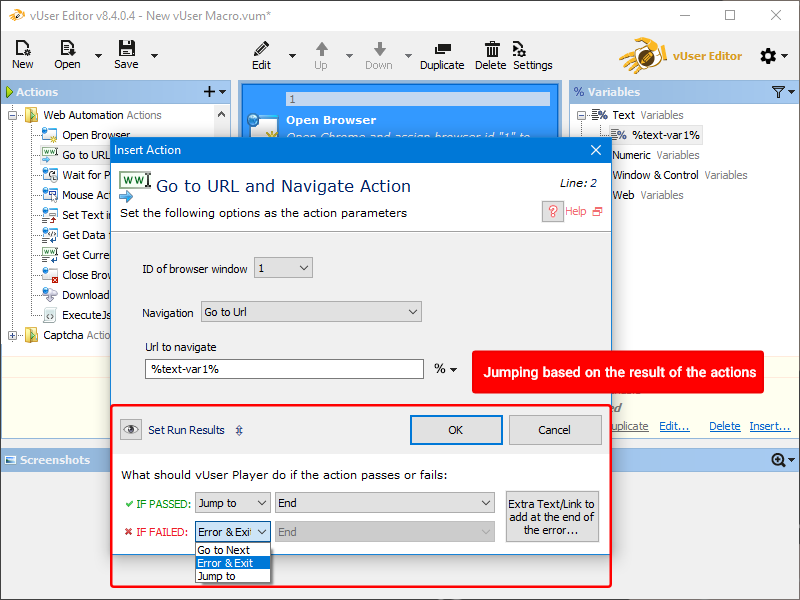Screen dimensions: 800x600
Task: Open the Navigation Go to Url dropdown
Action: (311, 312)
